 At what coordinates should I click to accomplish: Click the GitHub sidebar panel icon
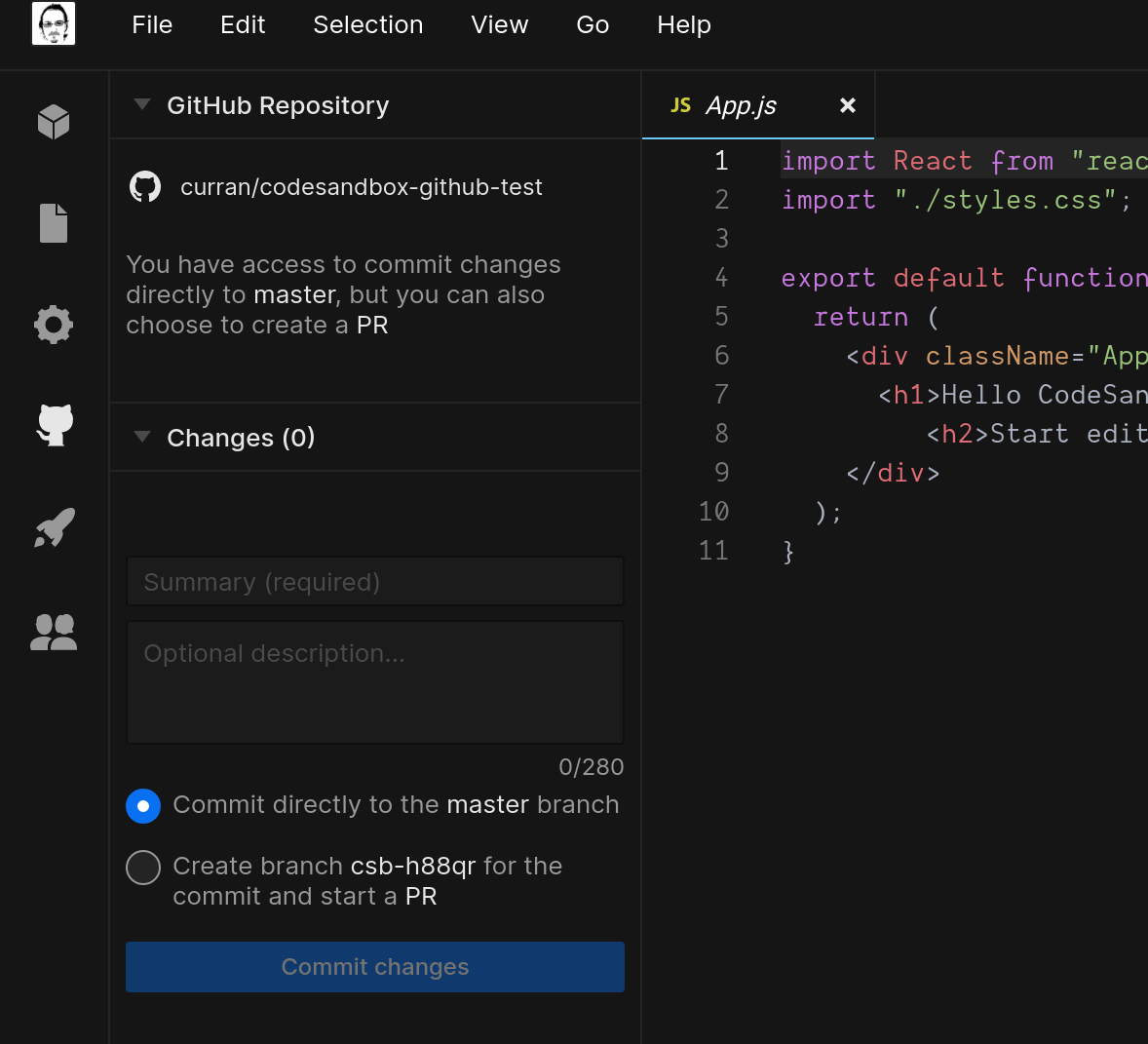(x=53, y=425)
